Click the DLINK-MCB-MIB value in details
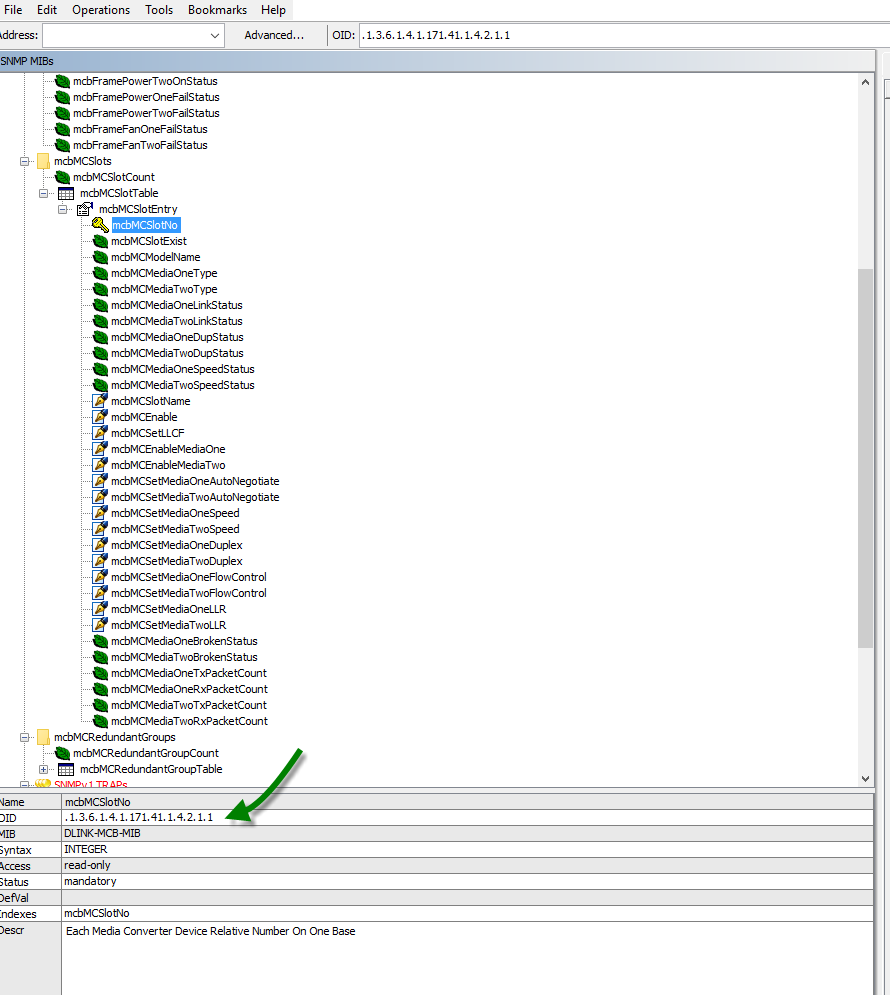Image resolution: width=890 pixels, height=995 pixels. click(x=102, y=833)
